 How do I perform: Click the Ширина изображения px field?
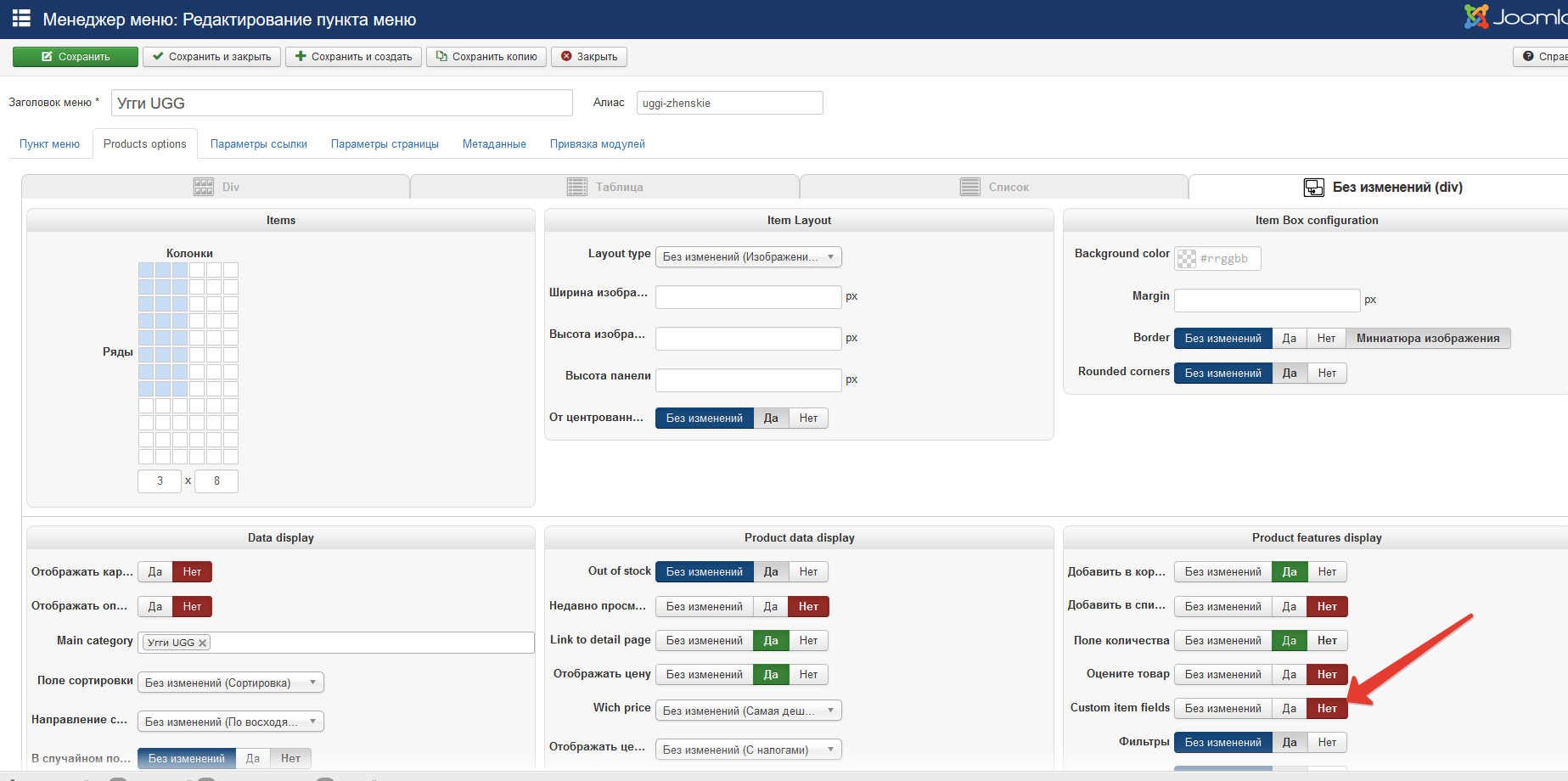[749, 297]
